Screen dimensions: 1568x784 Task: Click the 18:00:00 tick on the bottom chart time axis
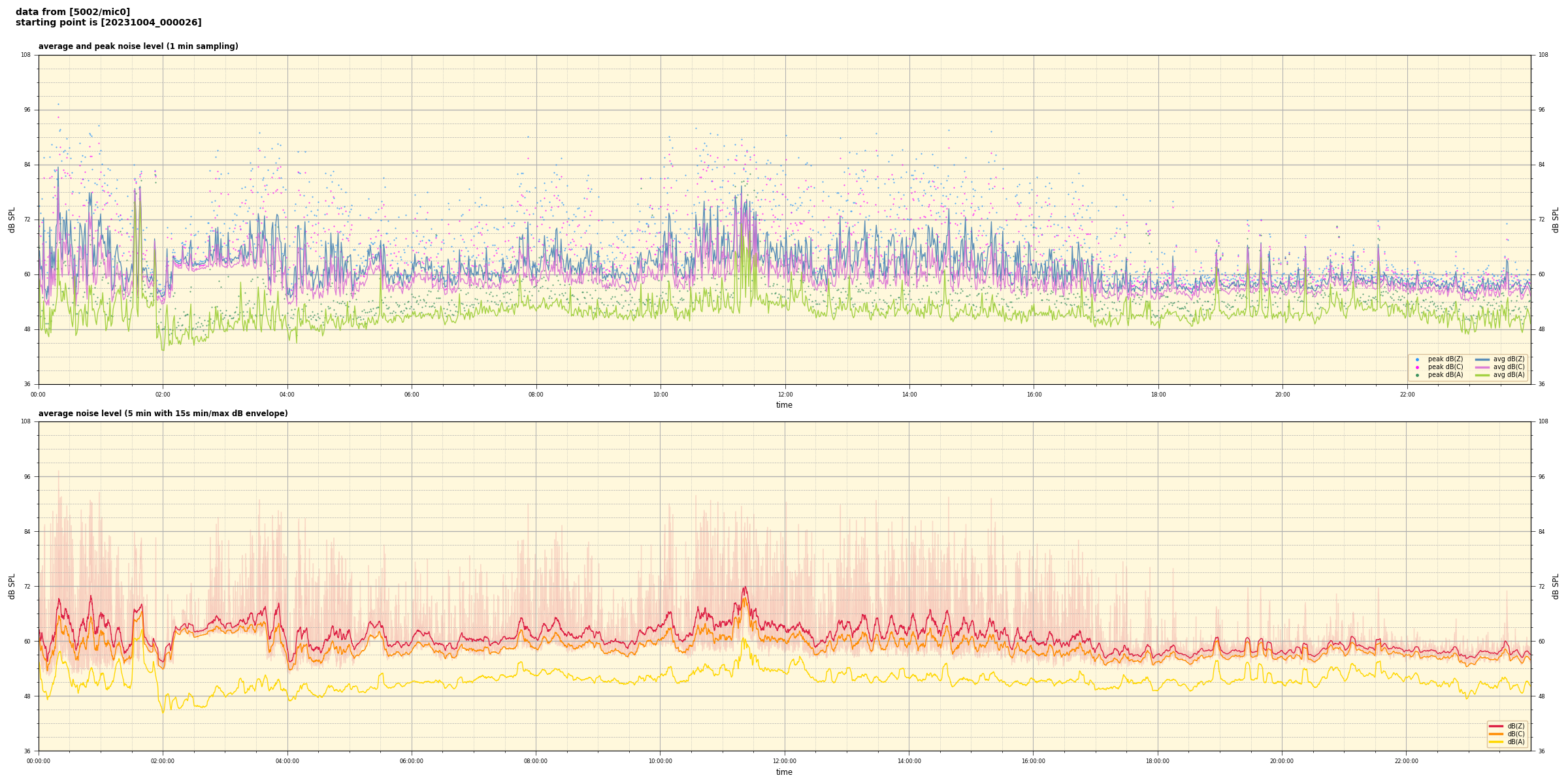[x=1158, y=761]
